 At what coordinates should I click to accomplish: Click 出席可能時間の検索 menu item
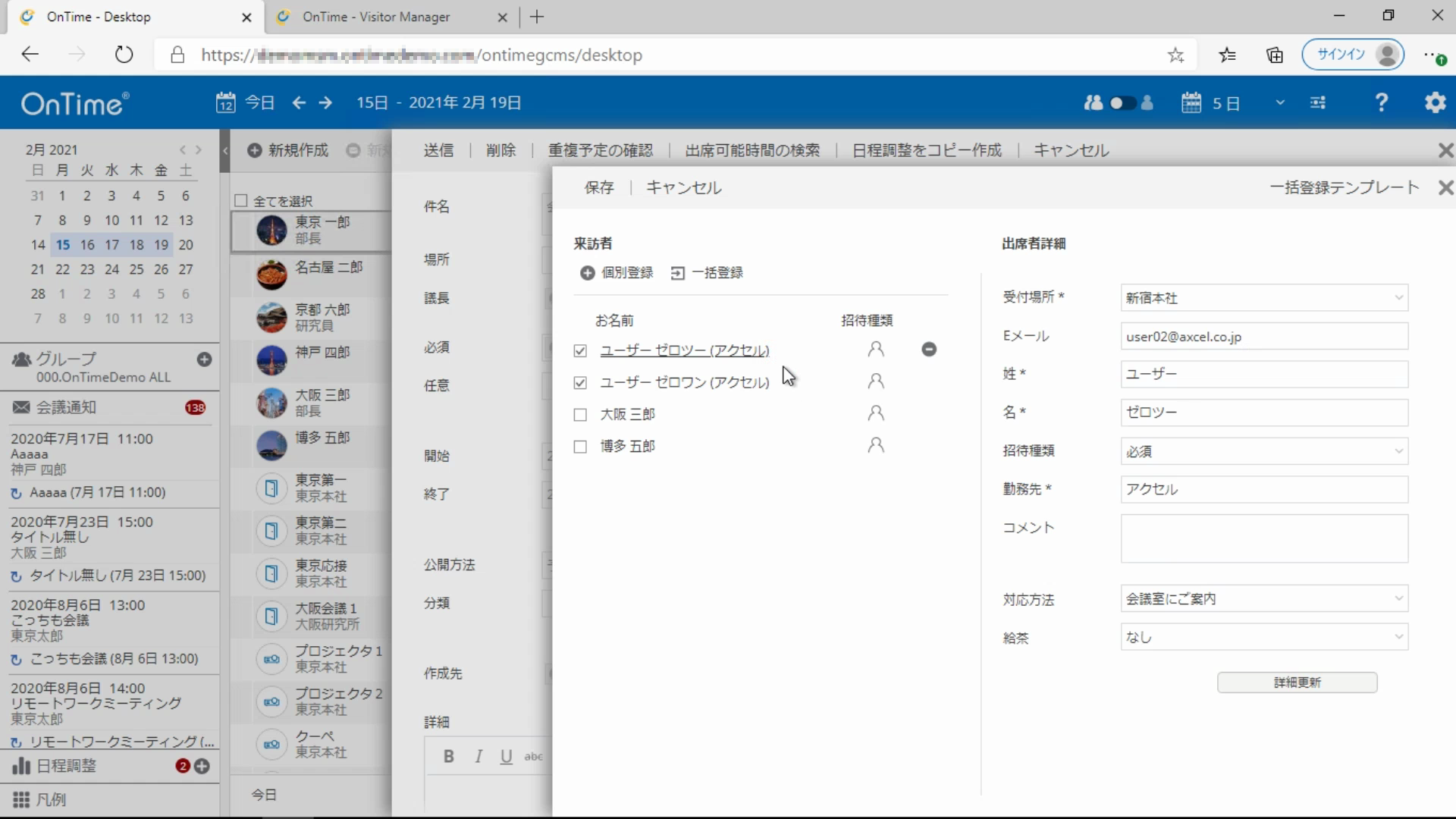click(x=752, y=150)
